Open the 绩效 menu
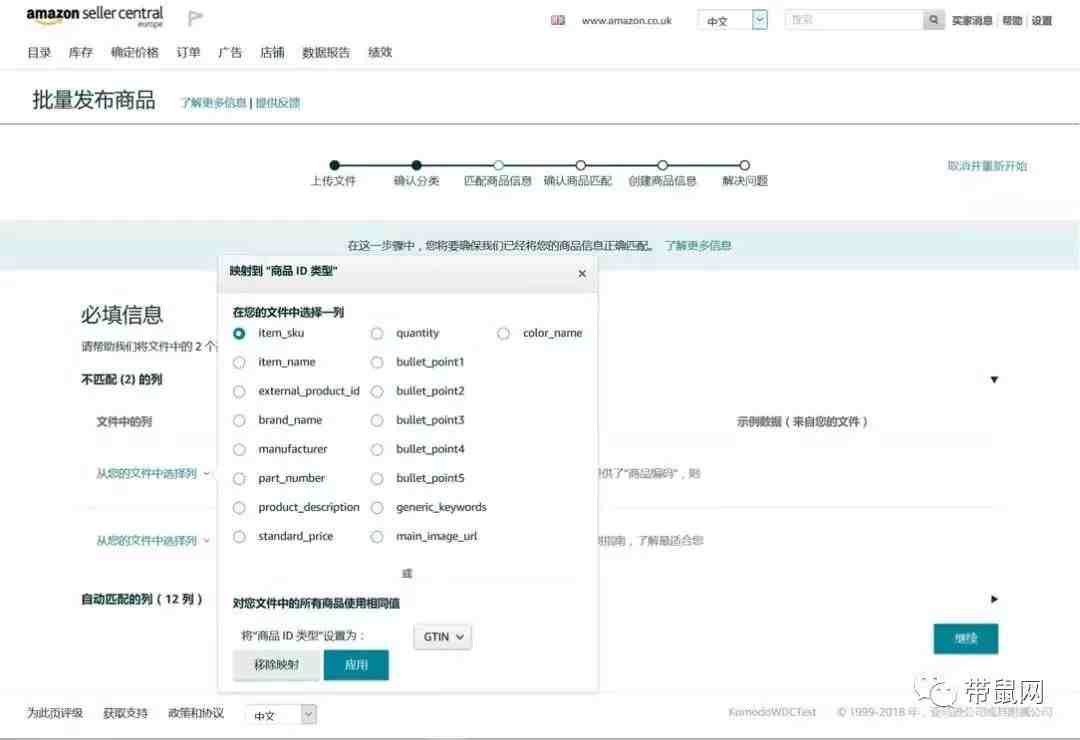The image size is (1080, 740). click(x=380, y=52)
